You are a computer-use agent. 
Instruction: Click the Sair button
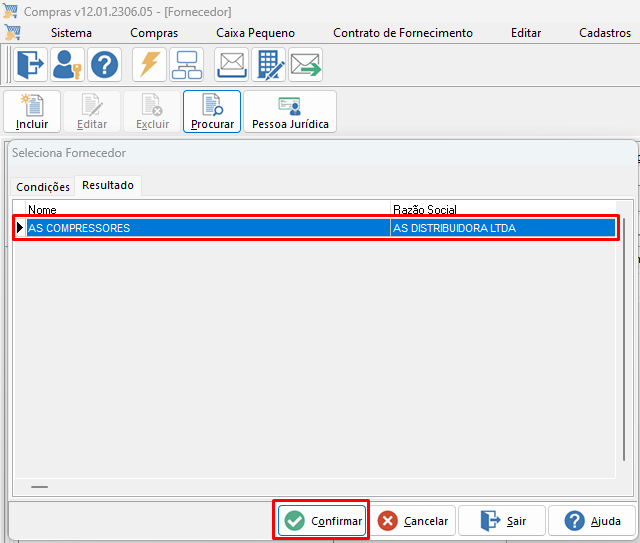[502, 521]
